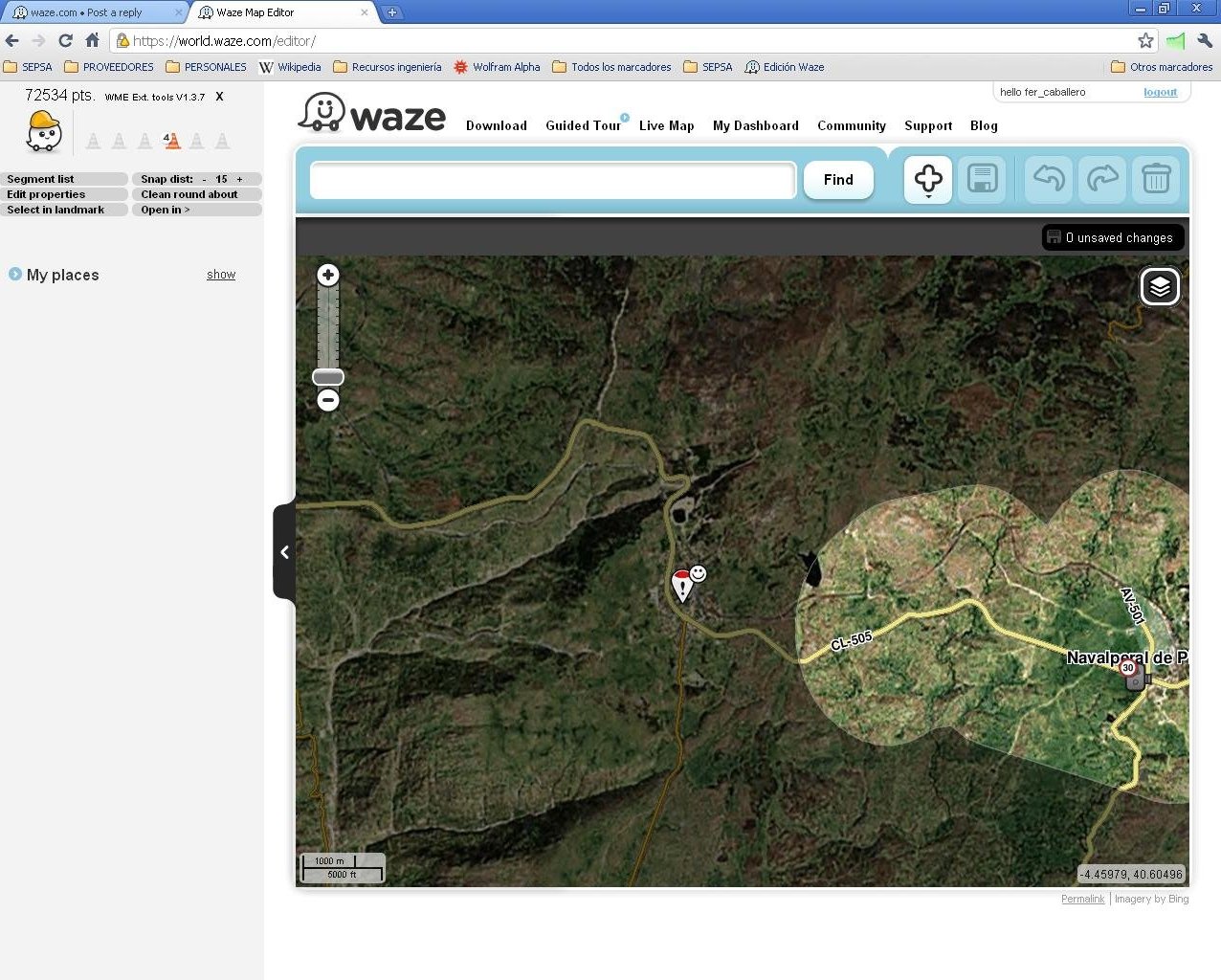
Task: Open the map layers switcher icon
Action: click(1160, 286)
